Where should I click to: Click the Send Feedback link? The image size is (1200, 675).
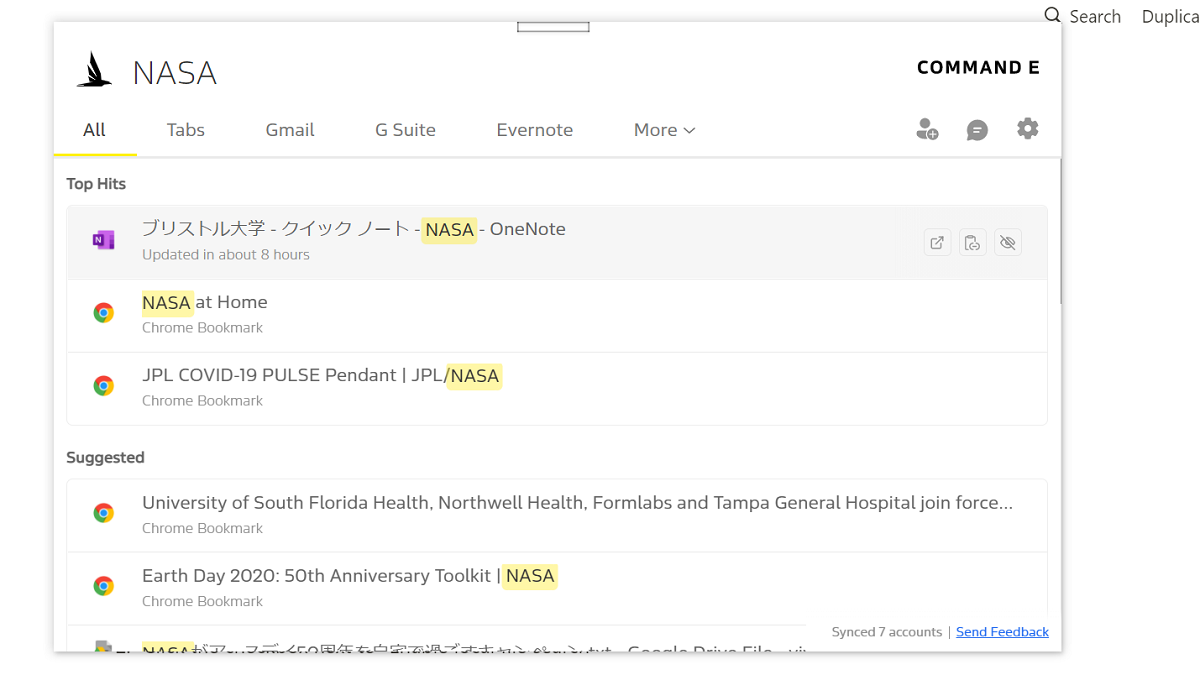[1002, 632]
